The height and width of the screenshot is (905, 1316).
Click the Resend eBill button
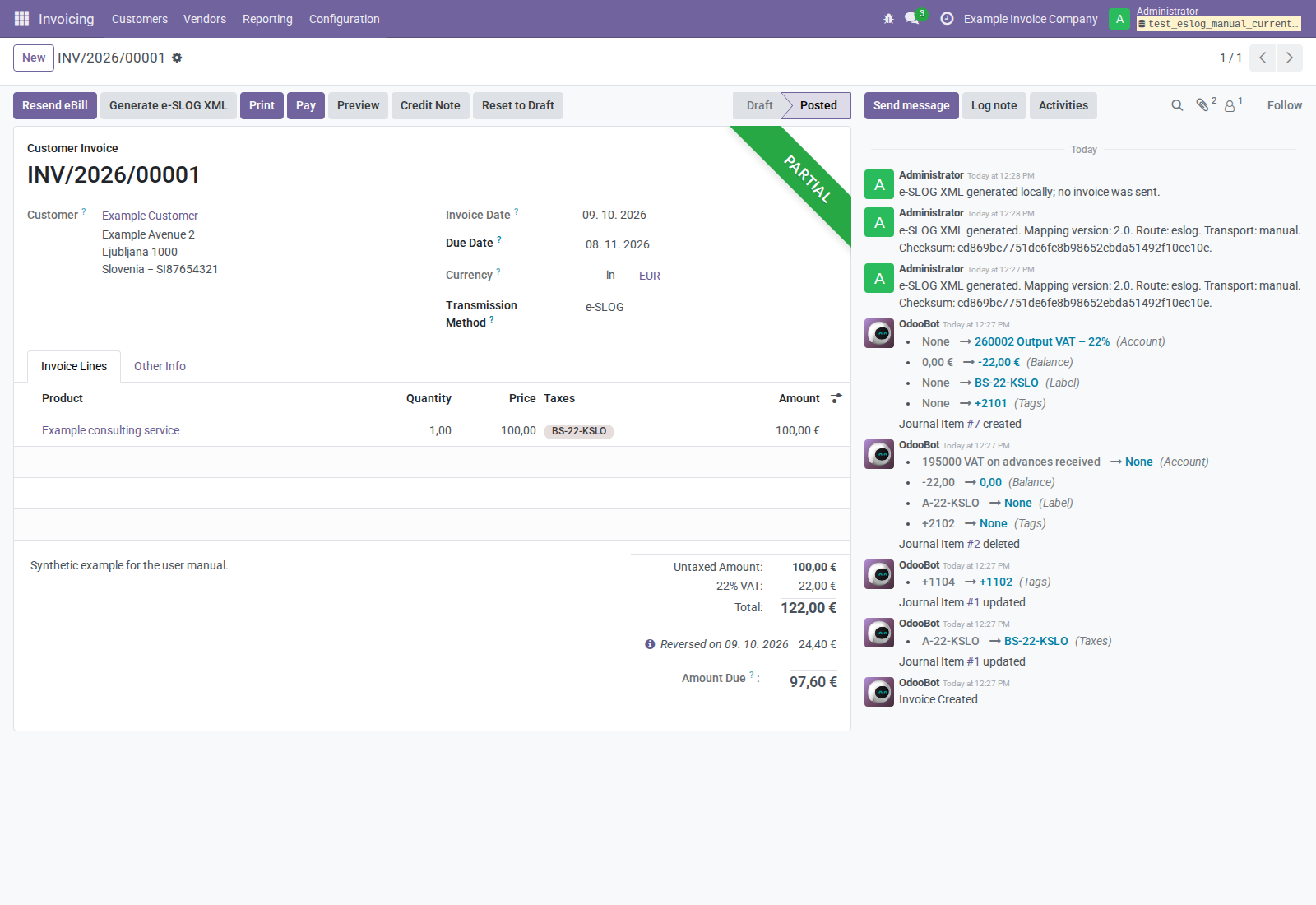[x=55, y=105]
